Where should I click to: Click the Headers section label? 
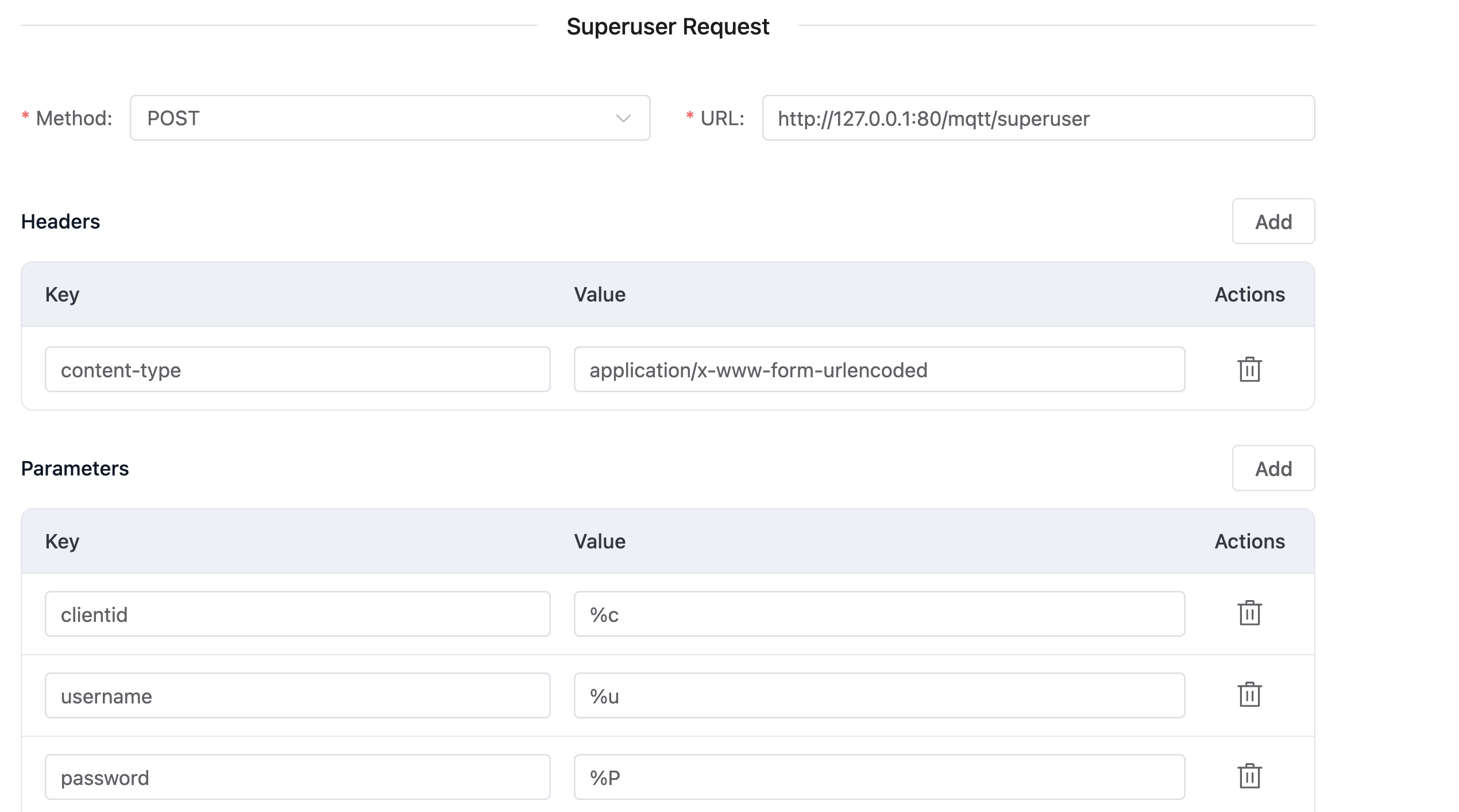[x=60, y=222]
